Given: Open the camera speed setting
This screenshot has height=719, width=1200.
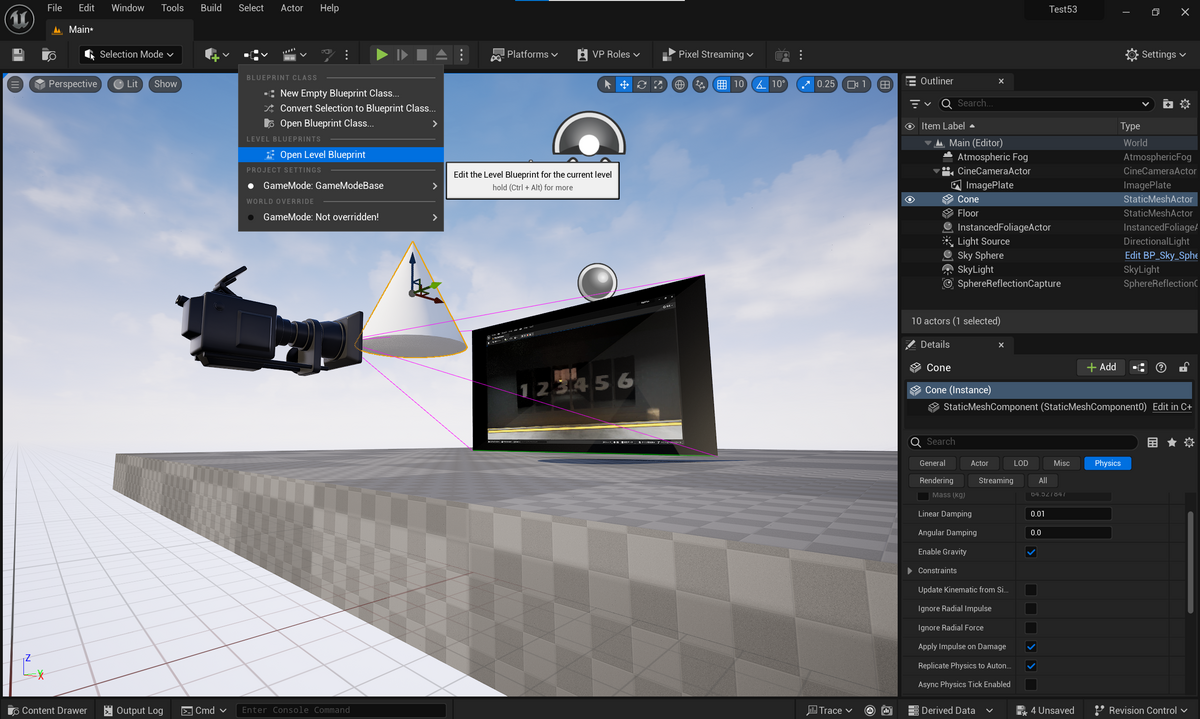Looking at the screenshot, I should [x=857, y=84].
